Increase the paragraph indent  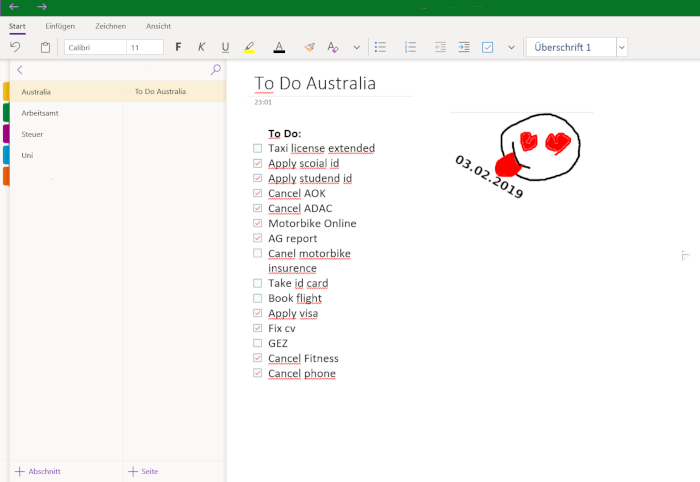(464, 47)
